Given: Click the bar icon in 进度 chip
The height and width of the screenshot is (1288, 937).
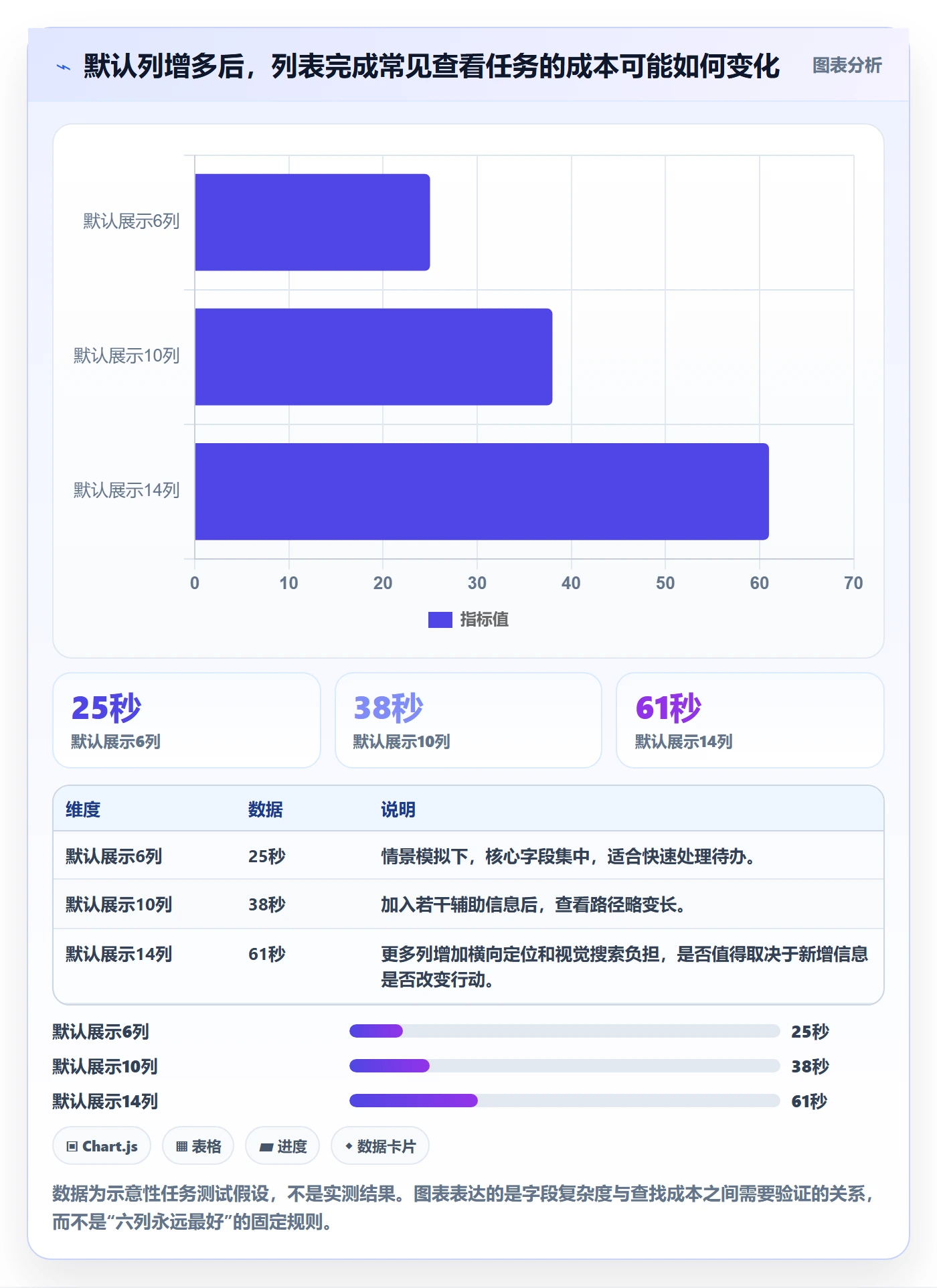Looking at the screenshot, I should click(x=266, y=1147).
